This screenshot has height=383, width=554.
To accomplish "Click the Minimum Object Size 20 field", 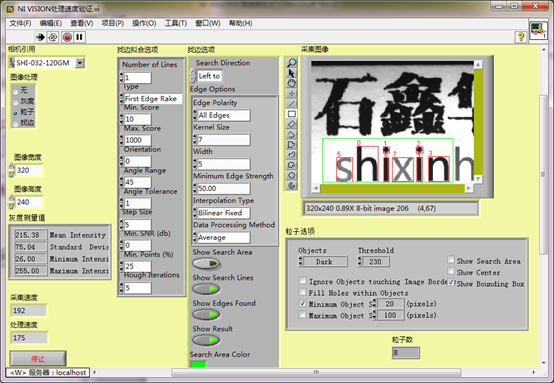I will click(x=390, y=304).
